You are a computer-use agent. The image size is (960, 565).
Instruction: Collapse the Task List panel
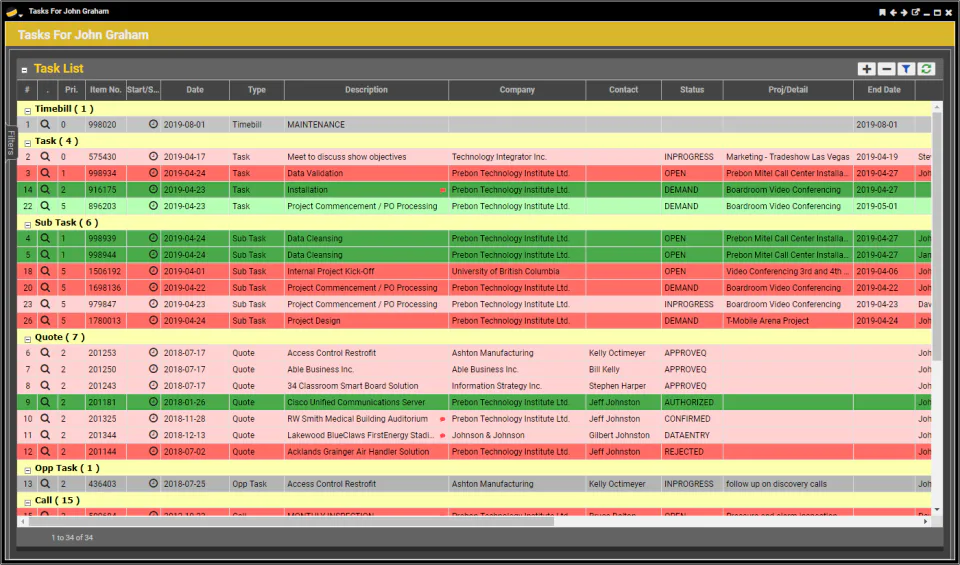24,70
